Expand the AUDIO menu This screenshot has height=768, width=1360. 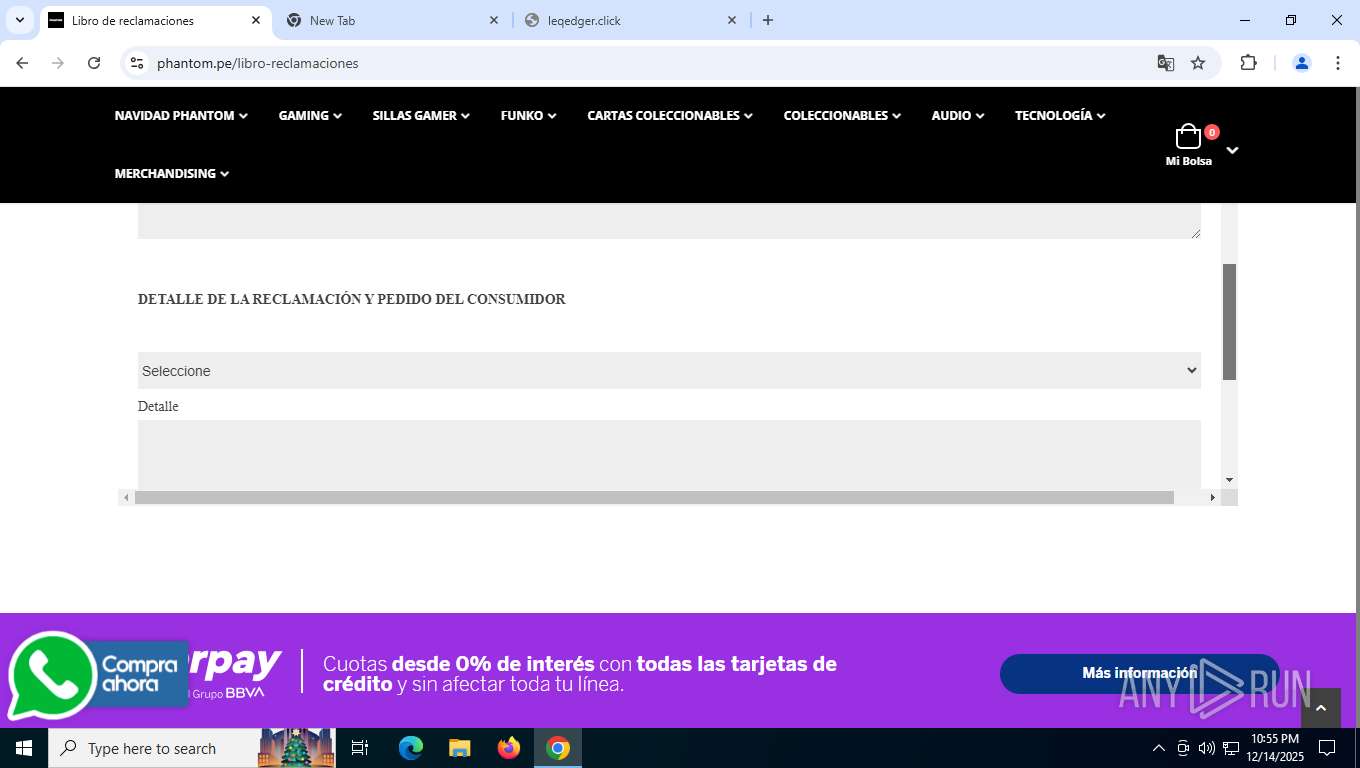click(x=958, y=116)
